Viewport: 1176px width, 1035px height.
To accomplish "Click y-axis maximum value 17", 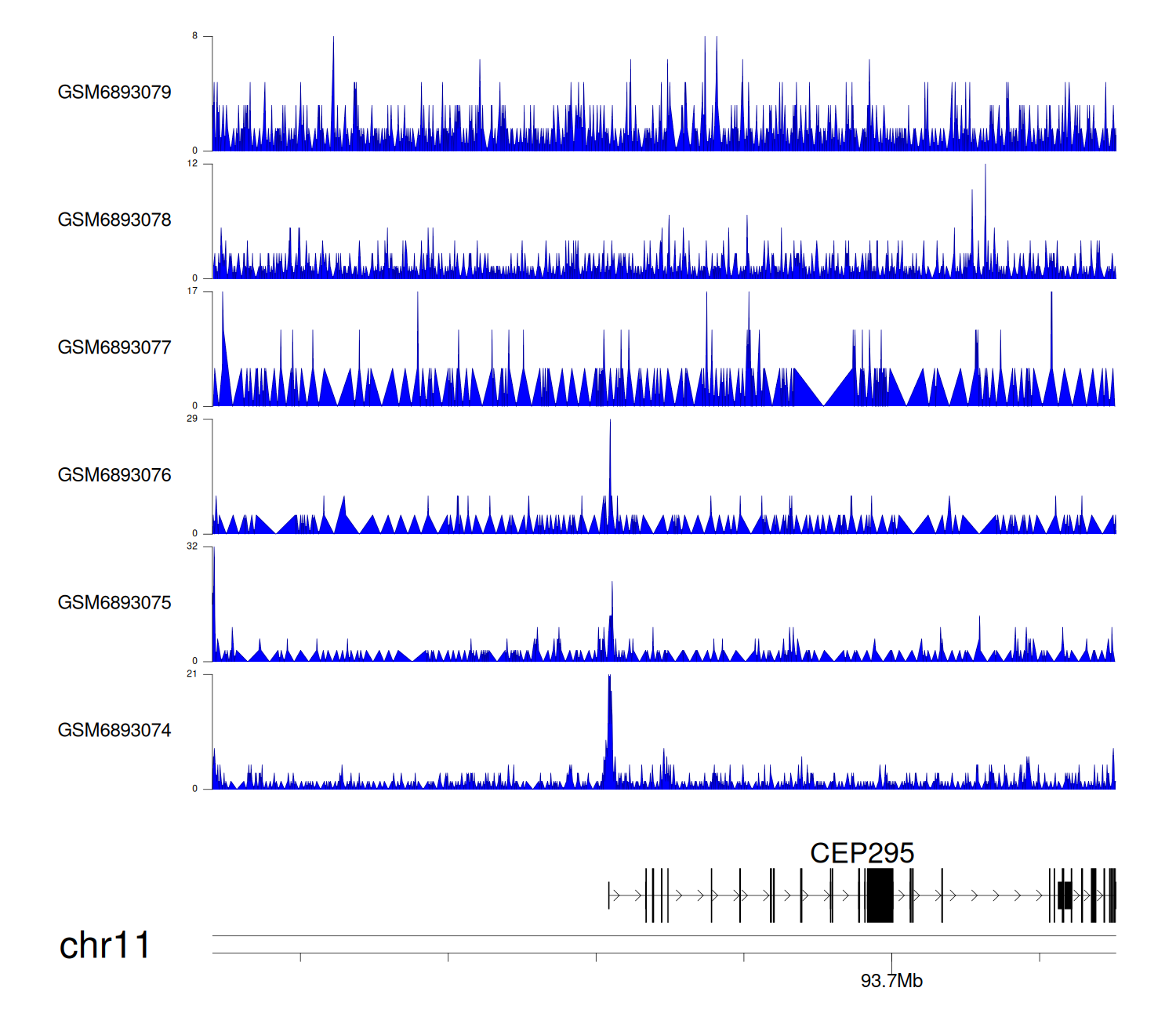I will (192, 291).
